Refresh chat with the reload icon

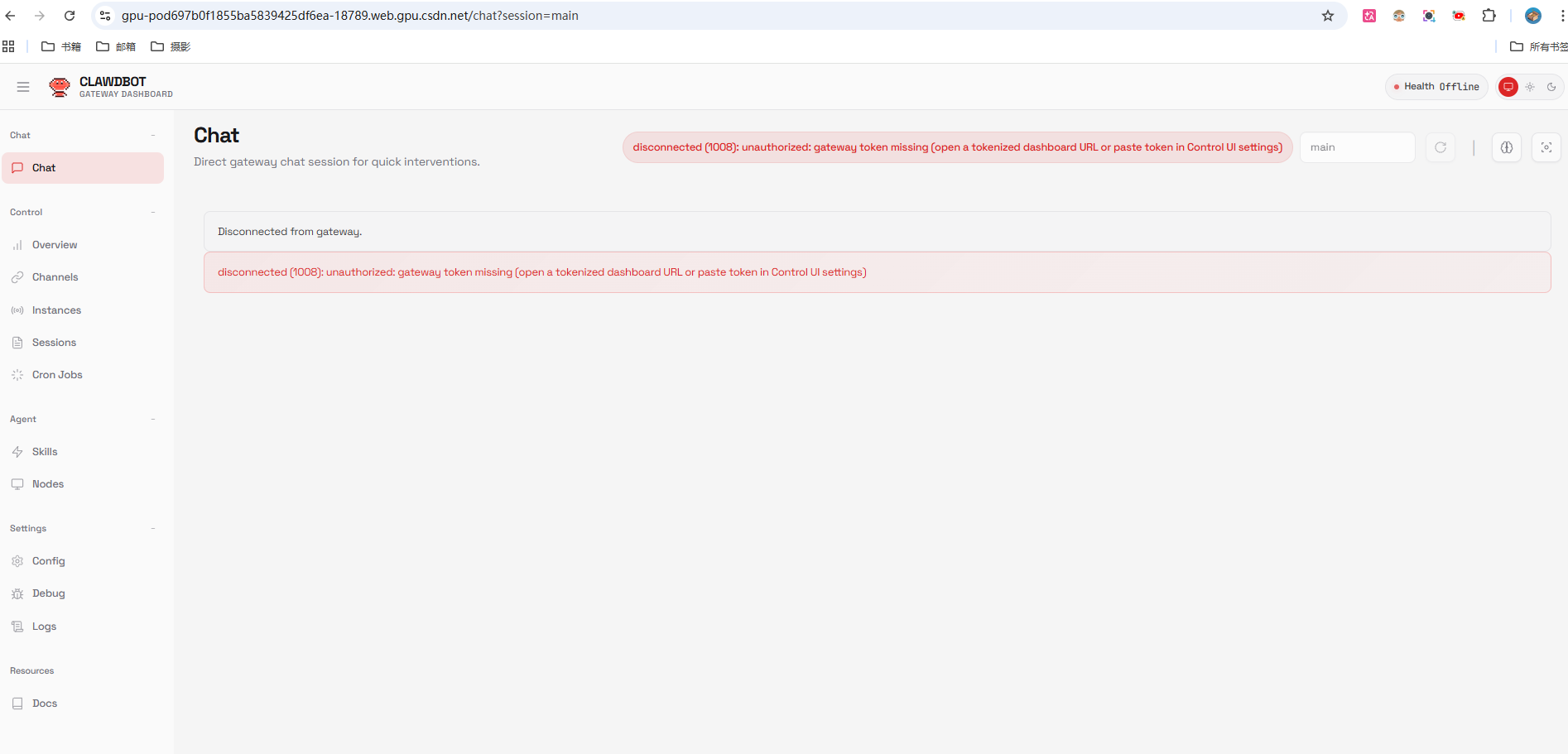click(1440, 147)
